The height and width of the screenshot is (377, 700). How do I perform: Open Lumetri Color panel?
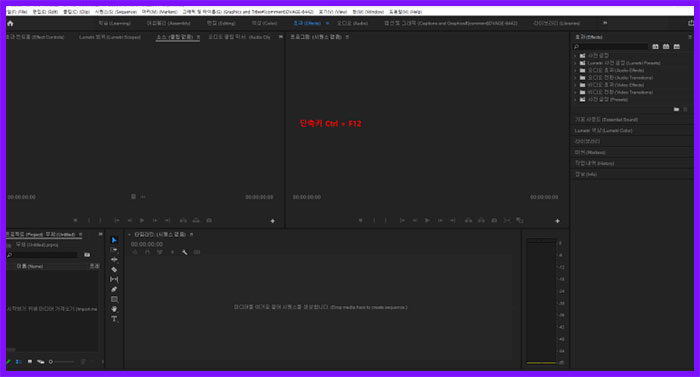pyautogui.click(x=604, y=130)
